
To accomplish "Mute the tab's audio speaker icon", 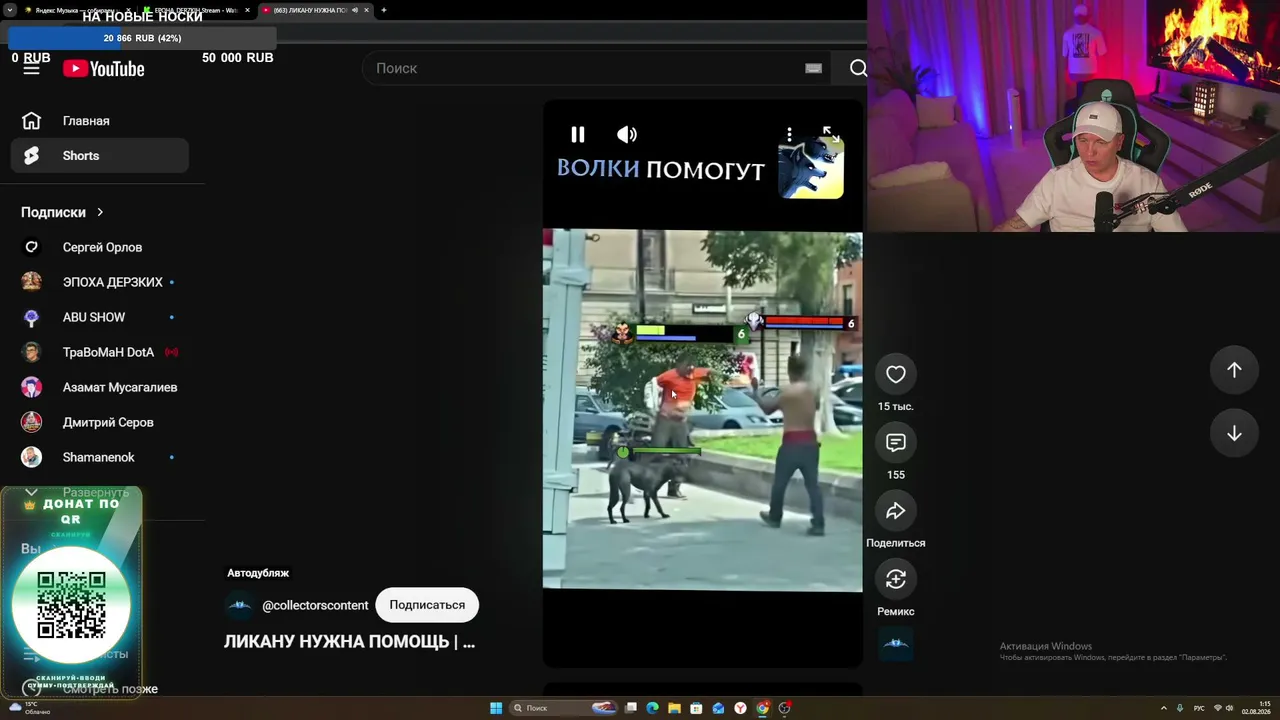I will coord(355,10).
